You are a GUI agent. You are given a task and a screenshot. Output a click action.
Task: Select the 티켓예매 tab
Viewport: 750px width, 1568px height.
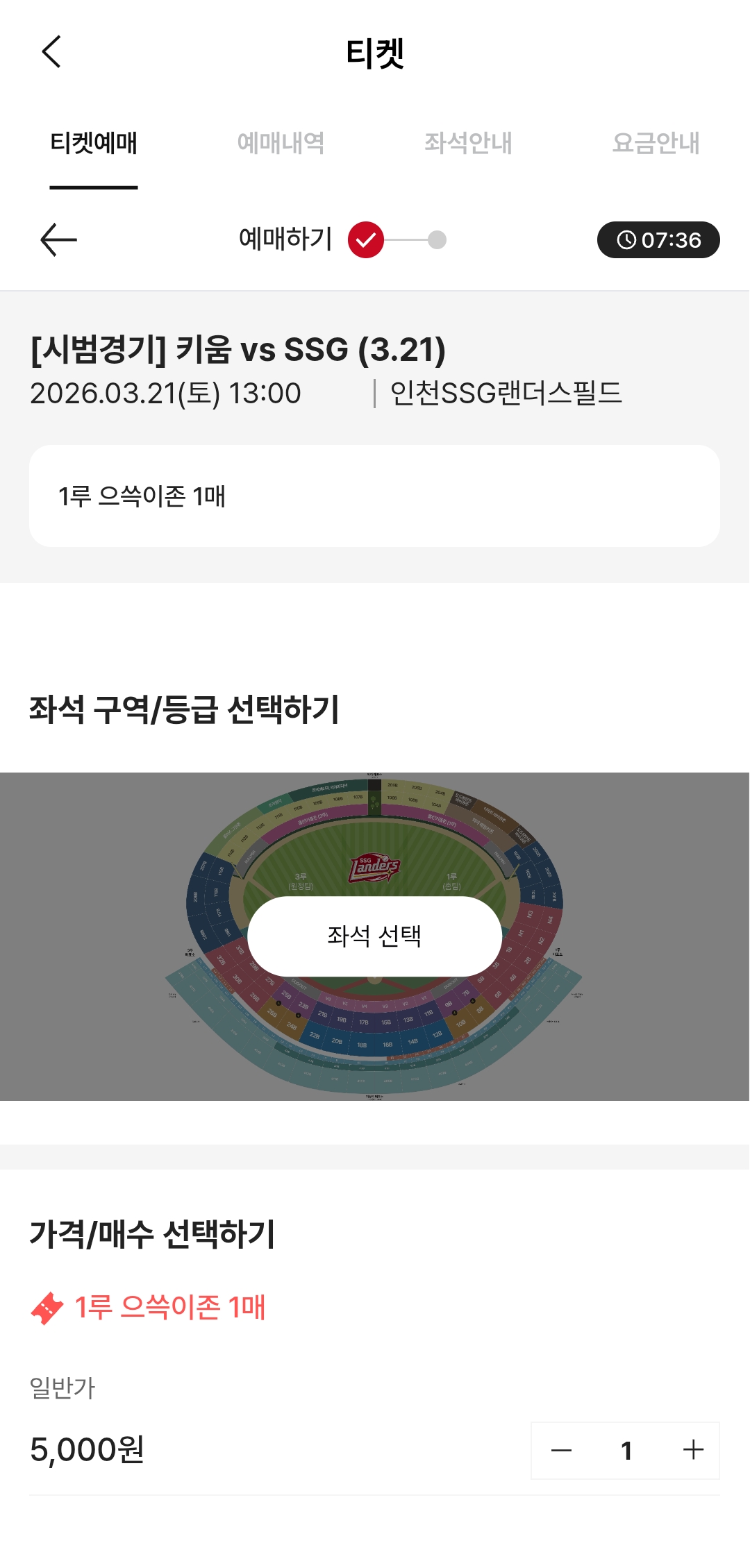click(94, 144)
